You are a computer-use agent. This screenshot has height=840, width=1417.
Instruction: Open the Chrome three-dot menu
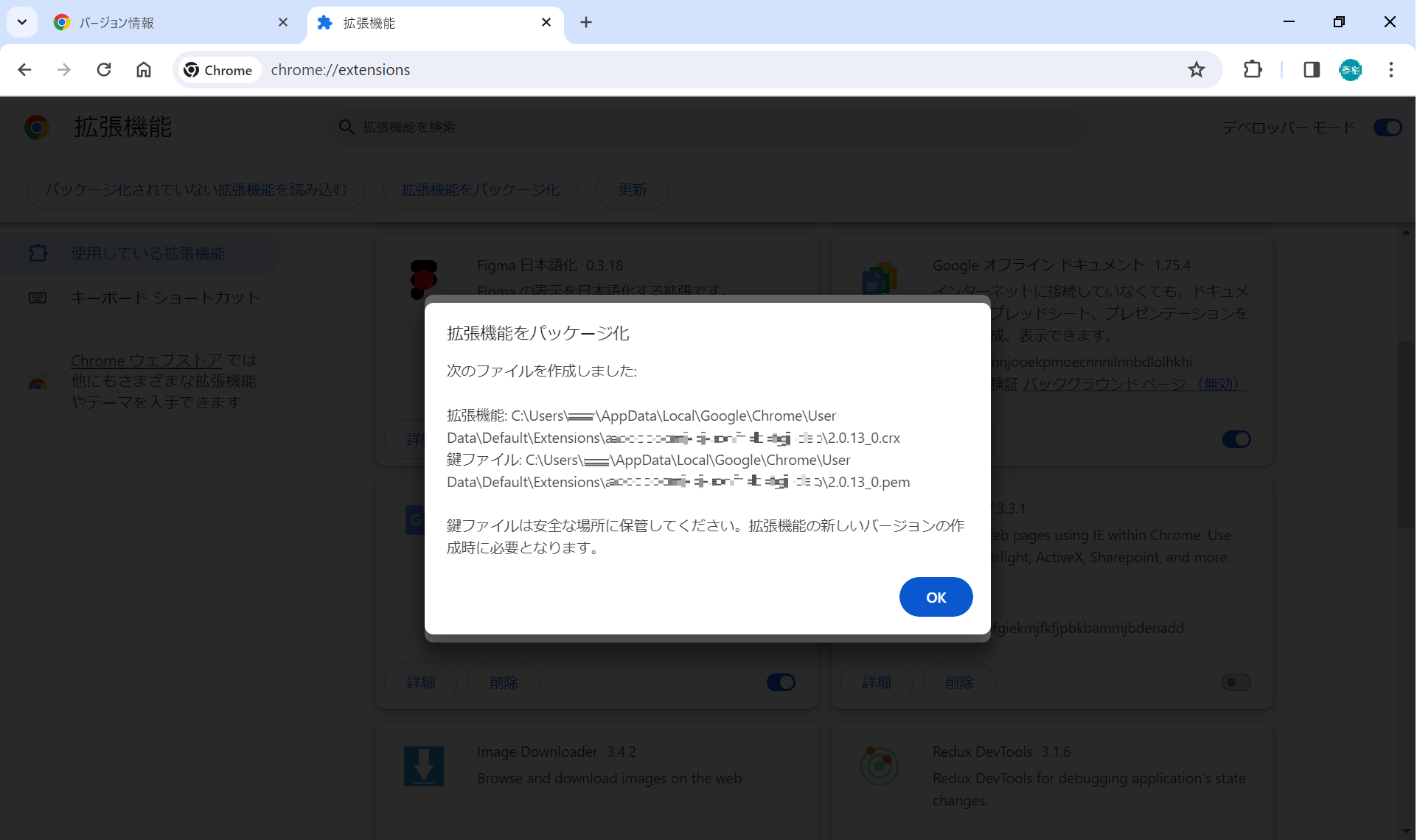[x=1392, y=69]
